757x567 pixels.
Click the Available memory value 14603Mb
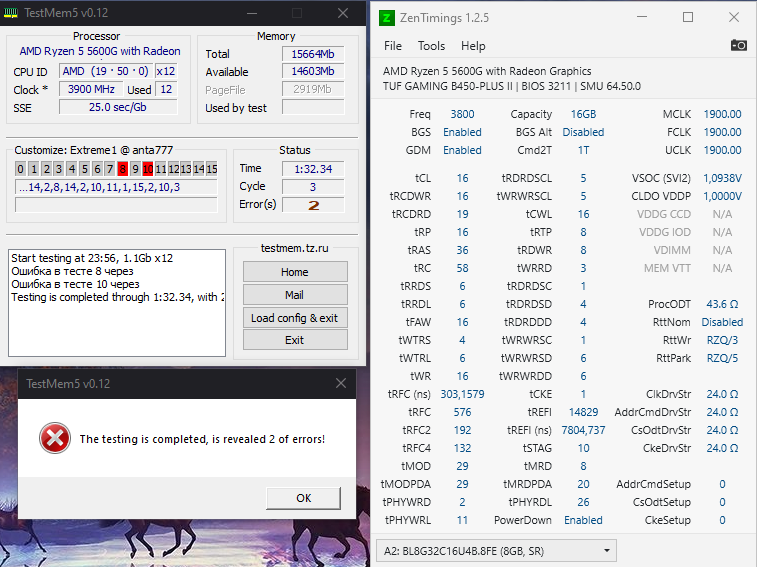pyautogui.click(x=313, y=71)
